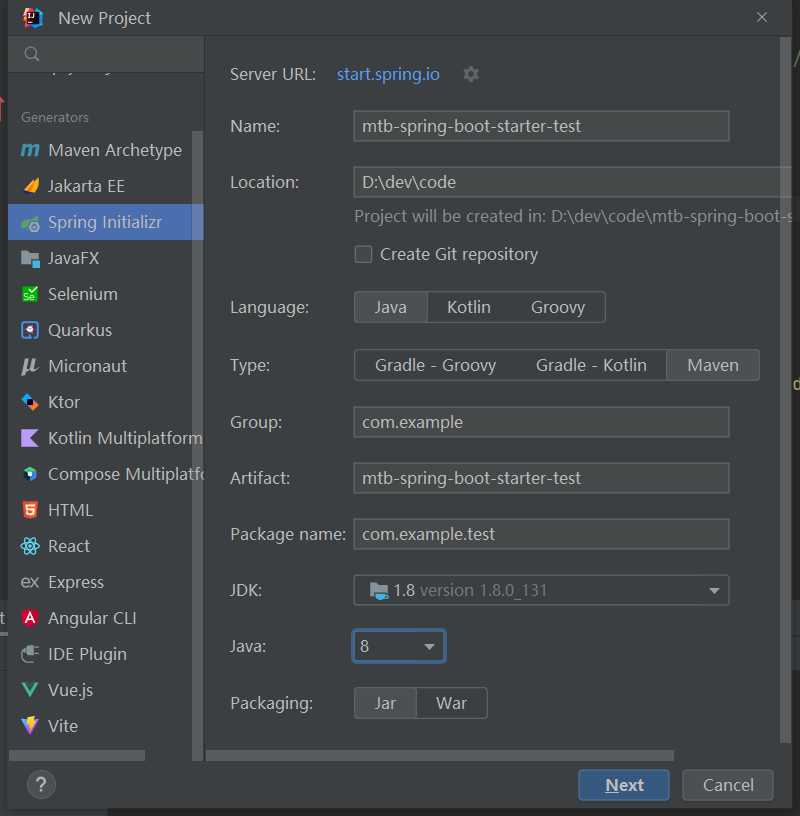Click the Angular CLI icon
Image resolution: width=800 pixels, height=816 pixels.
[x=30, y=618]
